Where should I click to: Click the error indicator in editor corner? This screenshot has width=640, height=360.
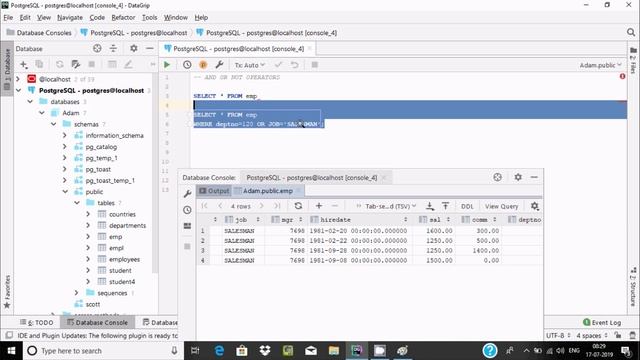(x=622, y=76)
